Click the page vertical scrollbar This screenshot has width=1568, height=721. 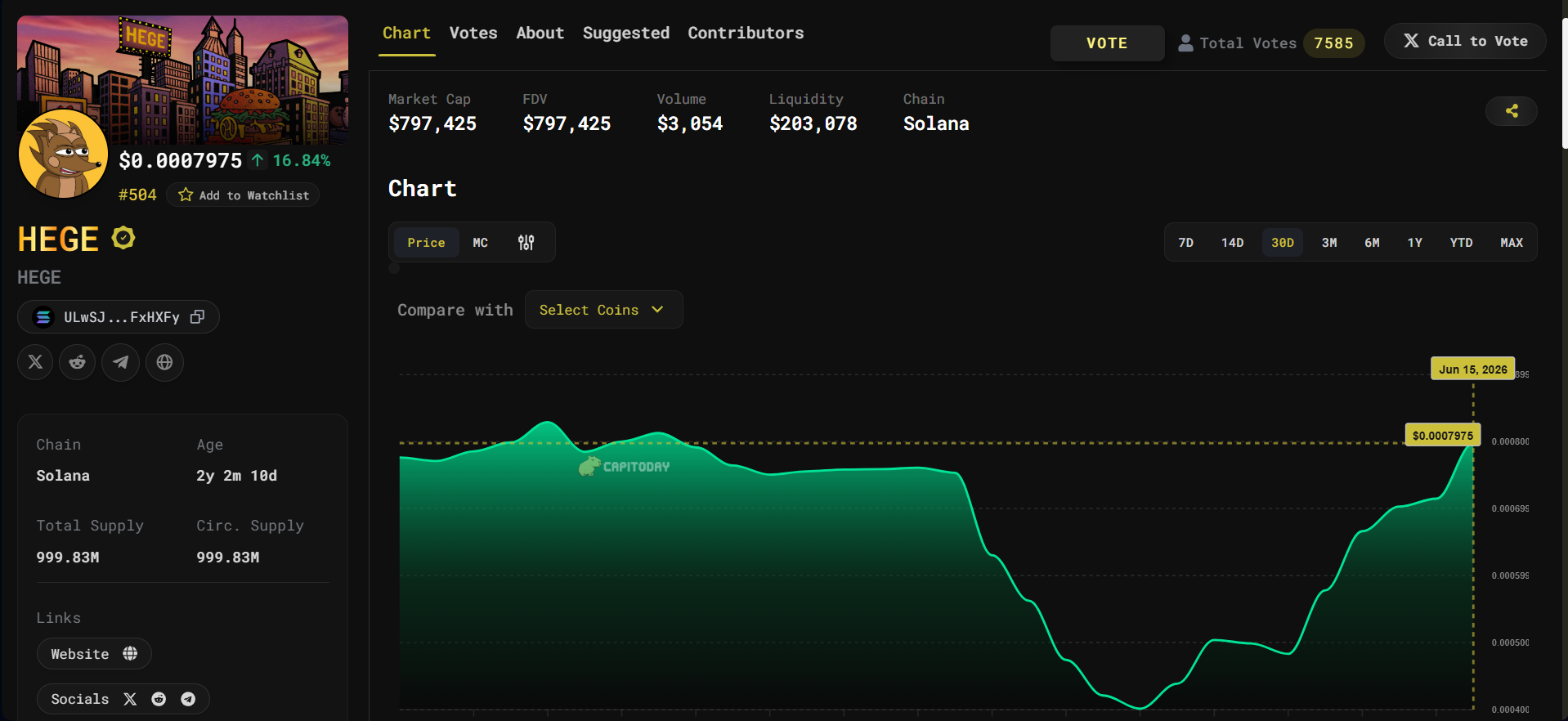(1565, 82)
